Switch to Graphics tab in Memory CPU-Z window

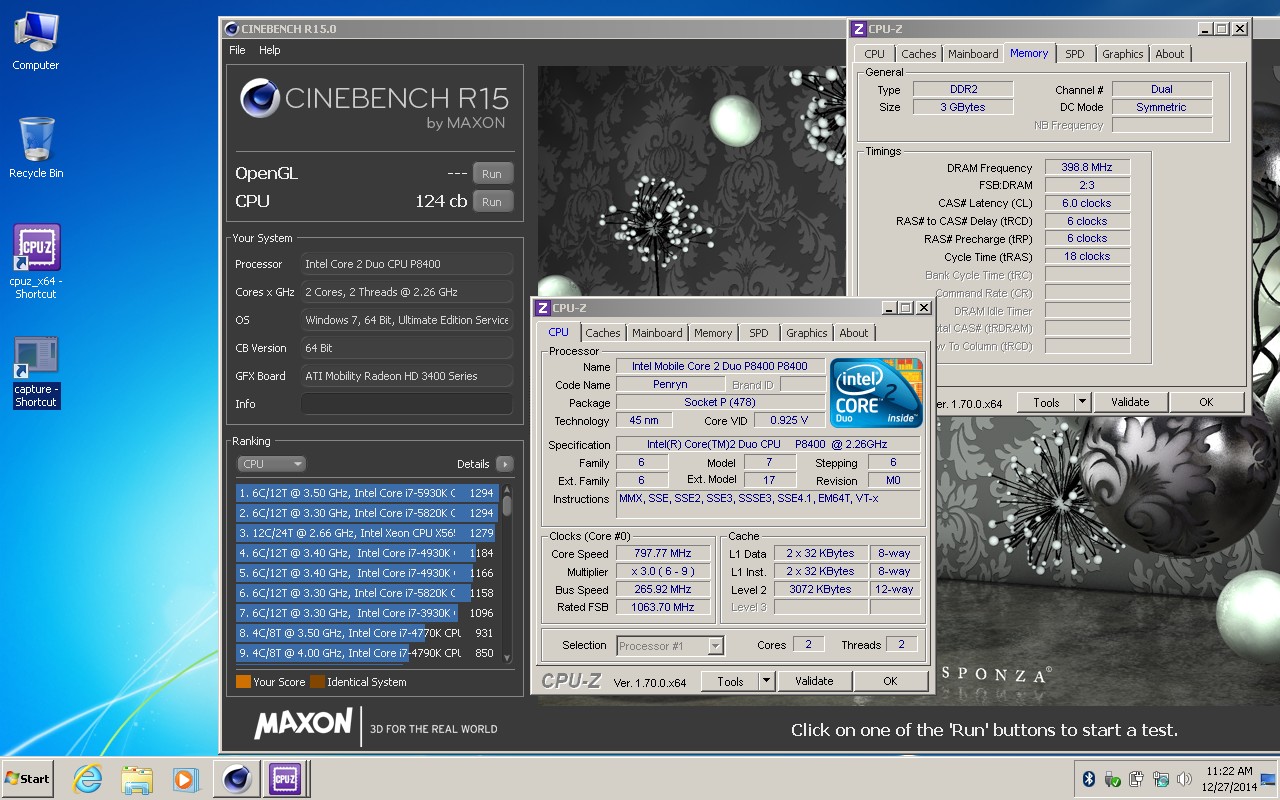tap(1122, 54)
